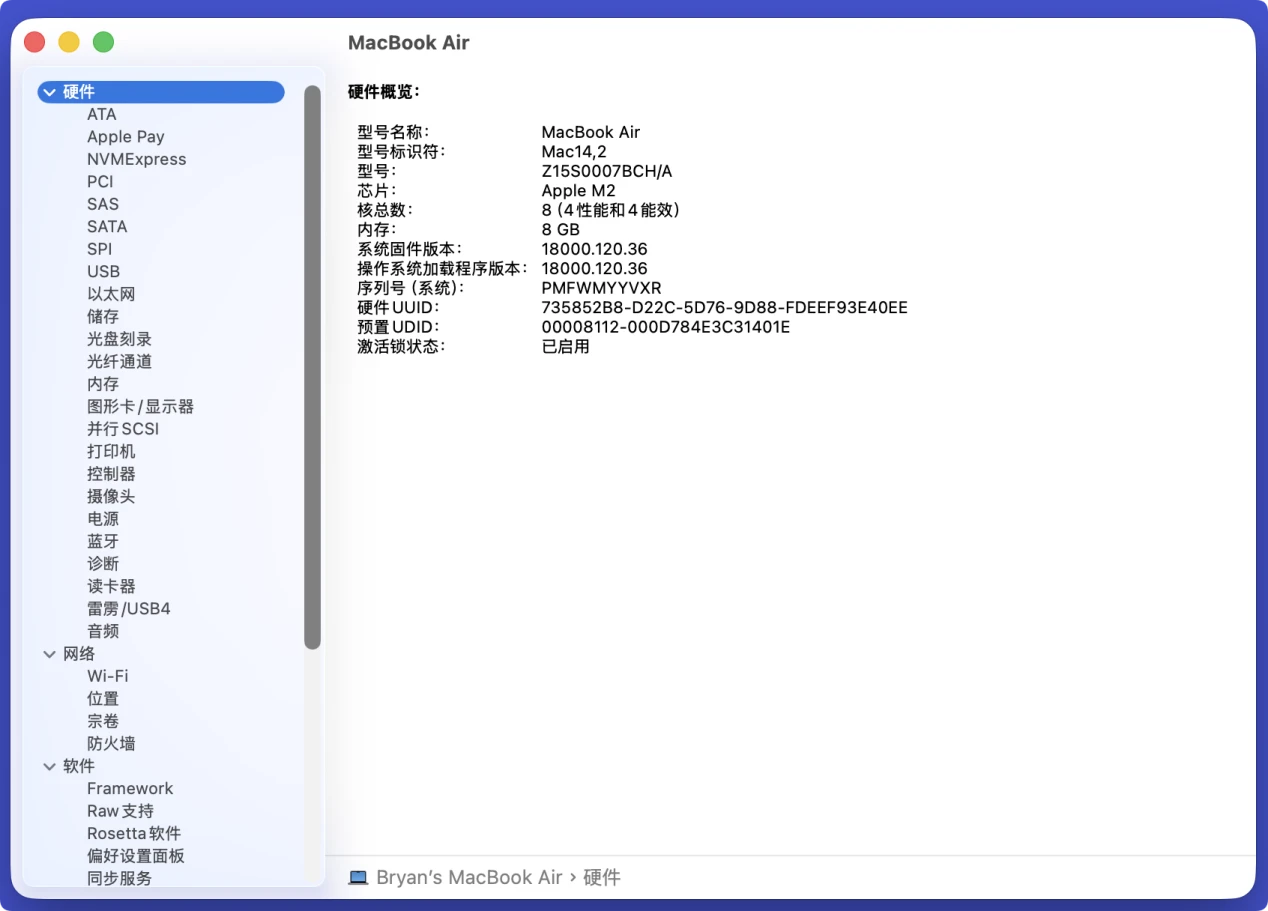Click the laptop icon in path bar
The height and width of the screenshot is (911, 1268).
pos(358,877)
